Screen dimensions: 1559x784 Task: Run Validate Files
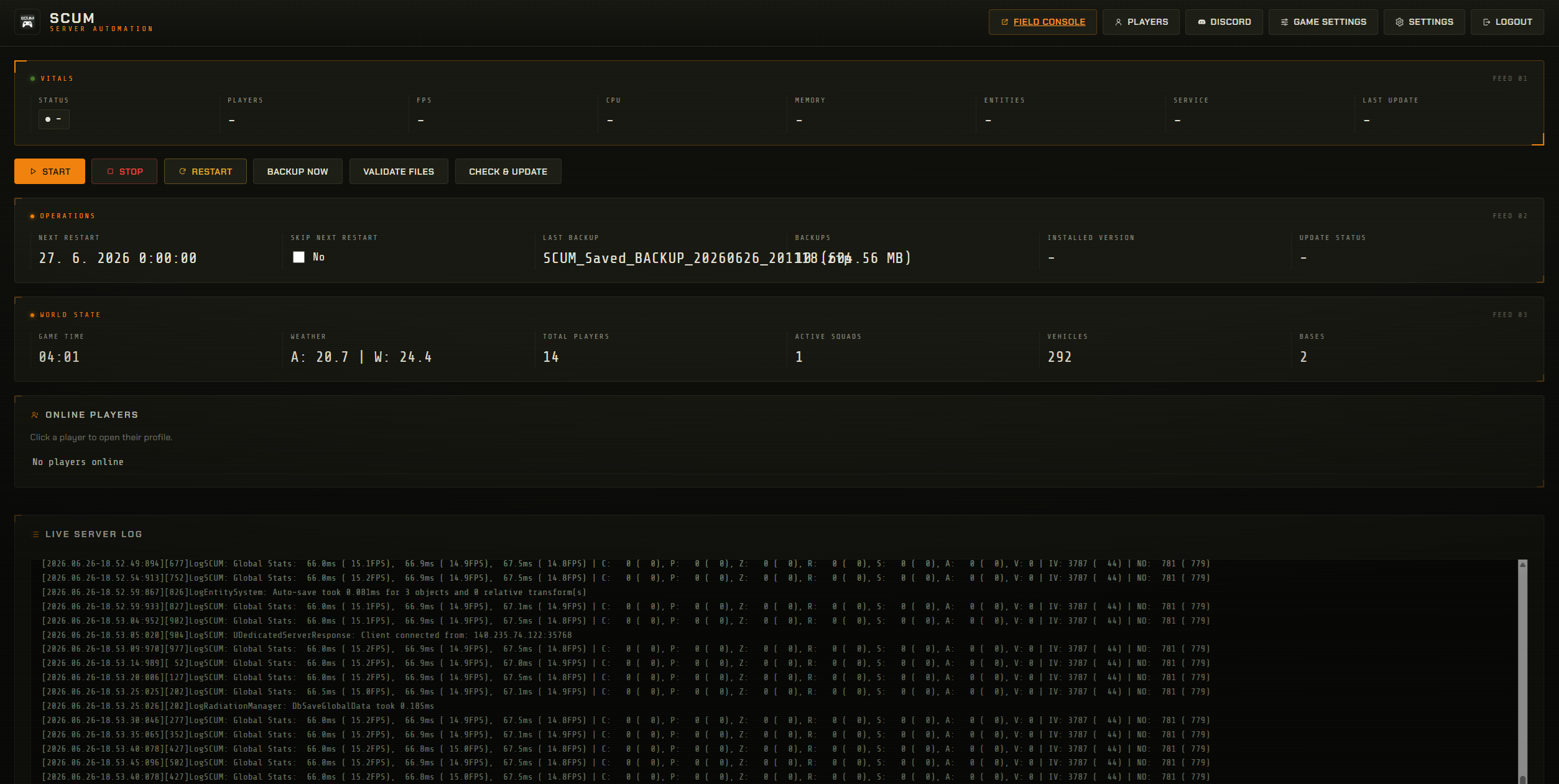(399, 172)
